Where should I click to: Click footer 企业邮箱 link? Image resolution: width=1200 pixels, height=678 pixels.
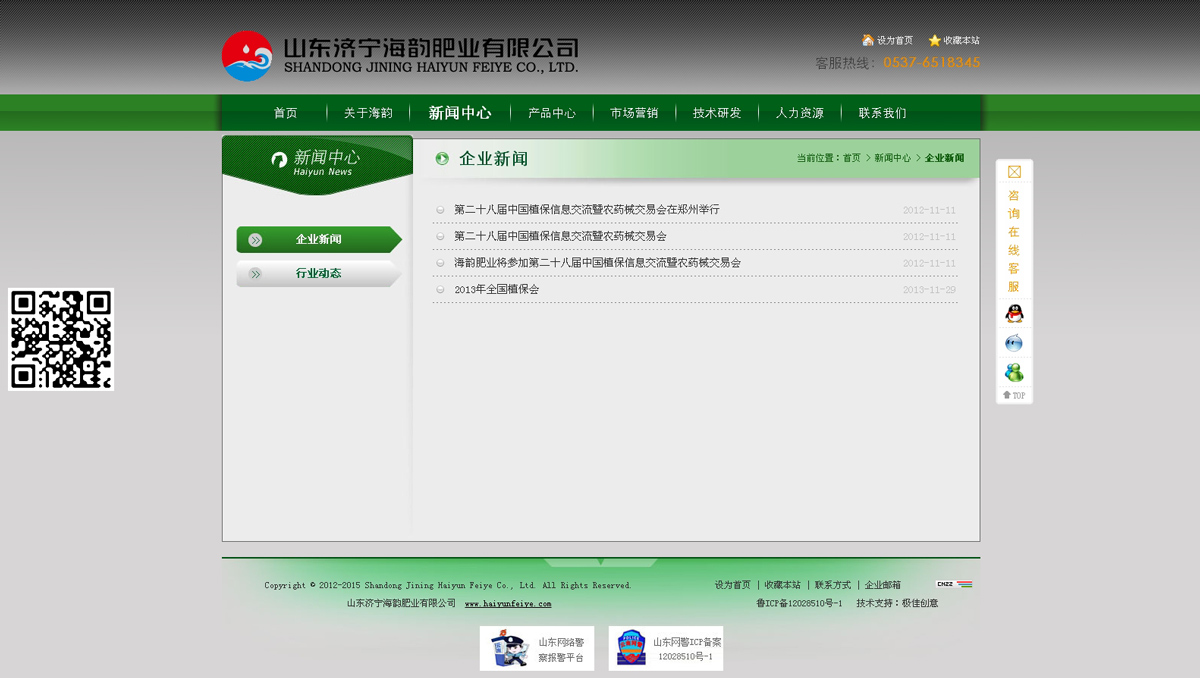[x=883, y=585]
